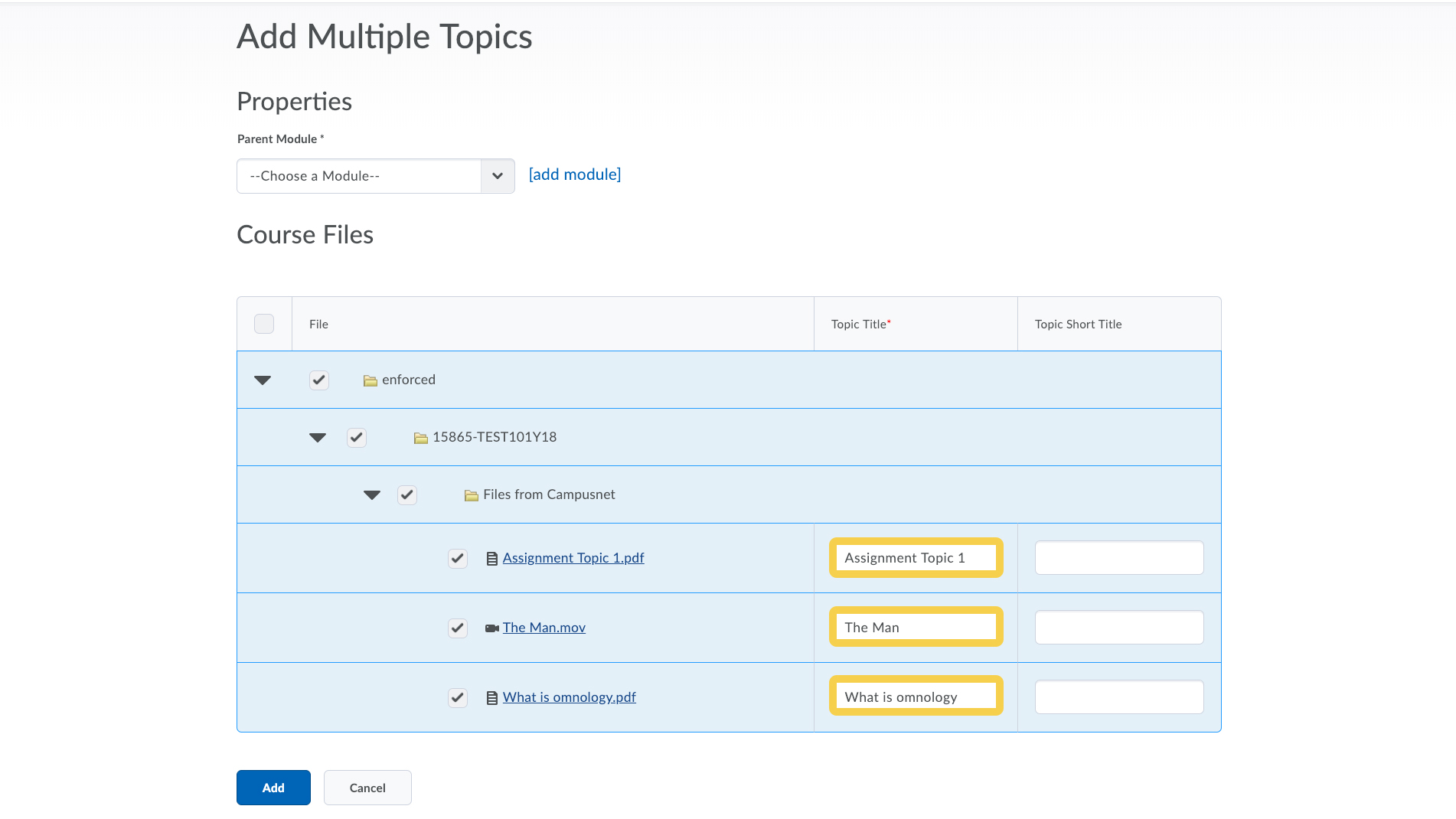
Task: Click the Assignment Topic 1 title field
Action: tap(916, 558)
